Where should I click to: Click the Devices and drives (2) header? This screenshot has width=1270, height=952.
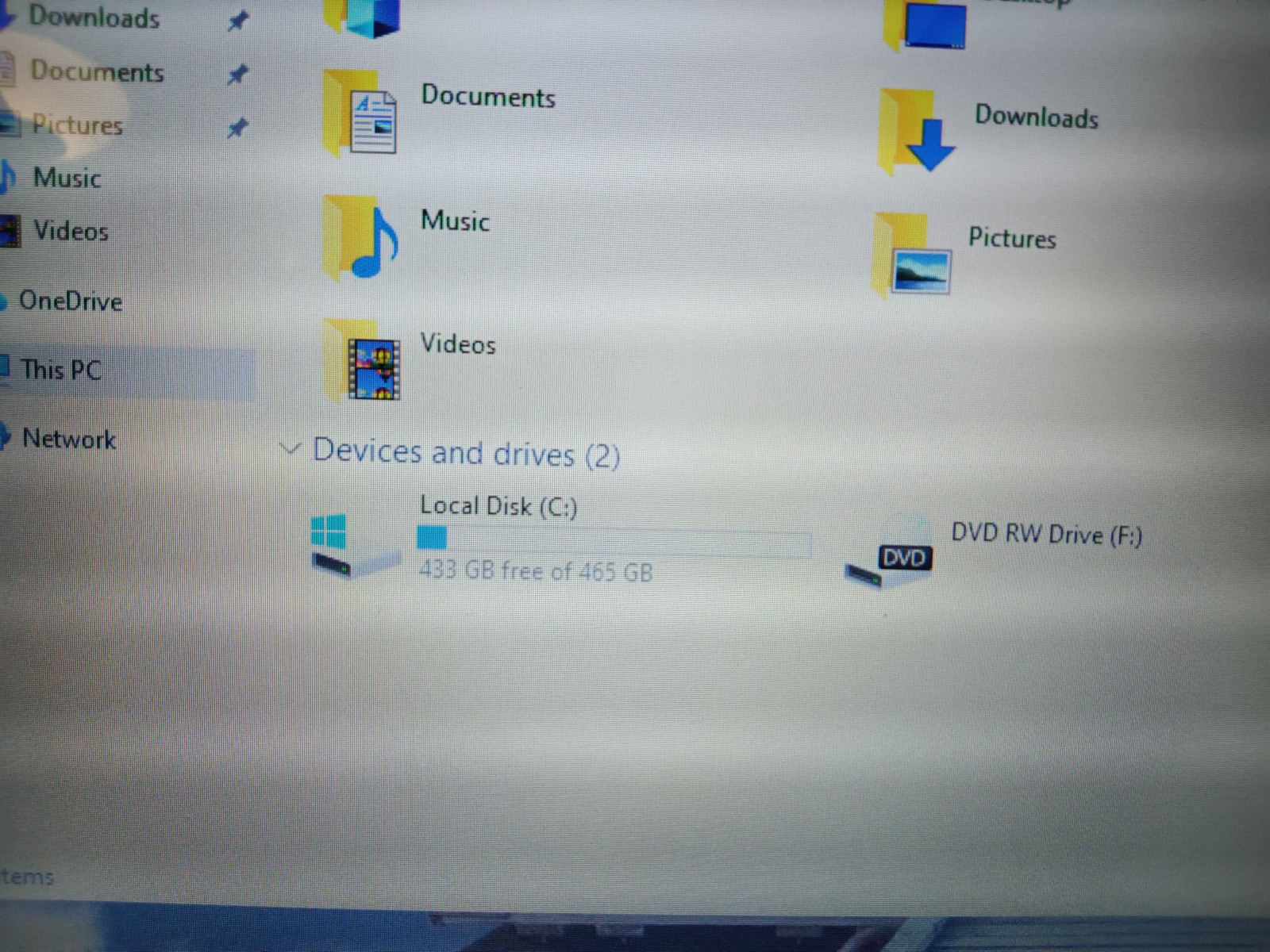pyautogui.click(x=466, y=453)
